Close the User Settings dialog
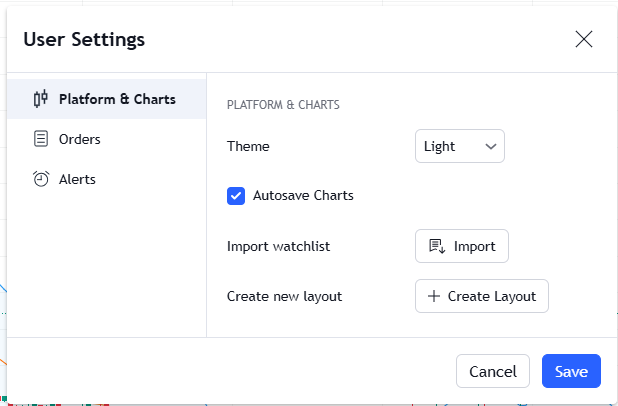Image resolution: width=618 pixels, height=406 pixels. [584, 39]
